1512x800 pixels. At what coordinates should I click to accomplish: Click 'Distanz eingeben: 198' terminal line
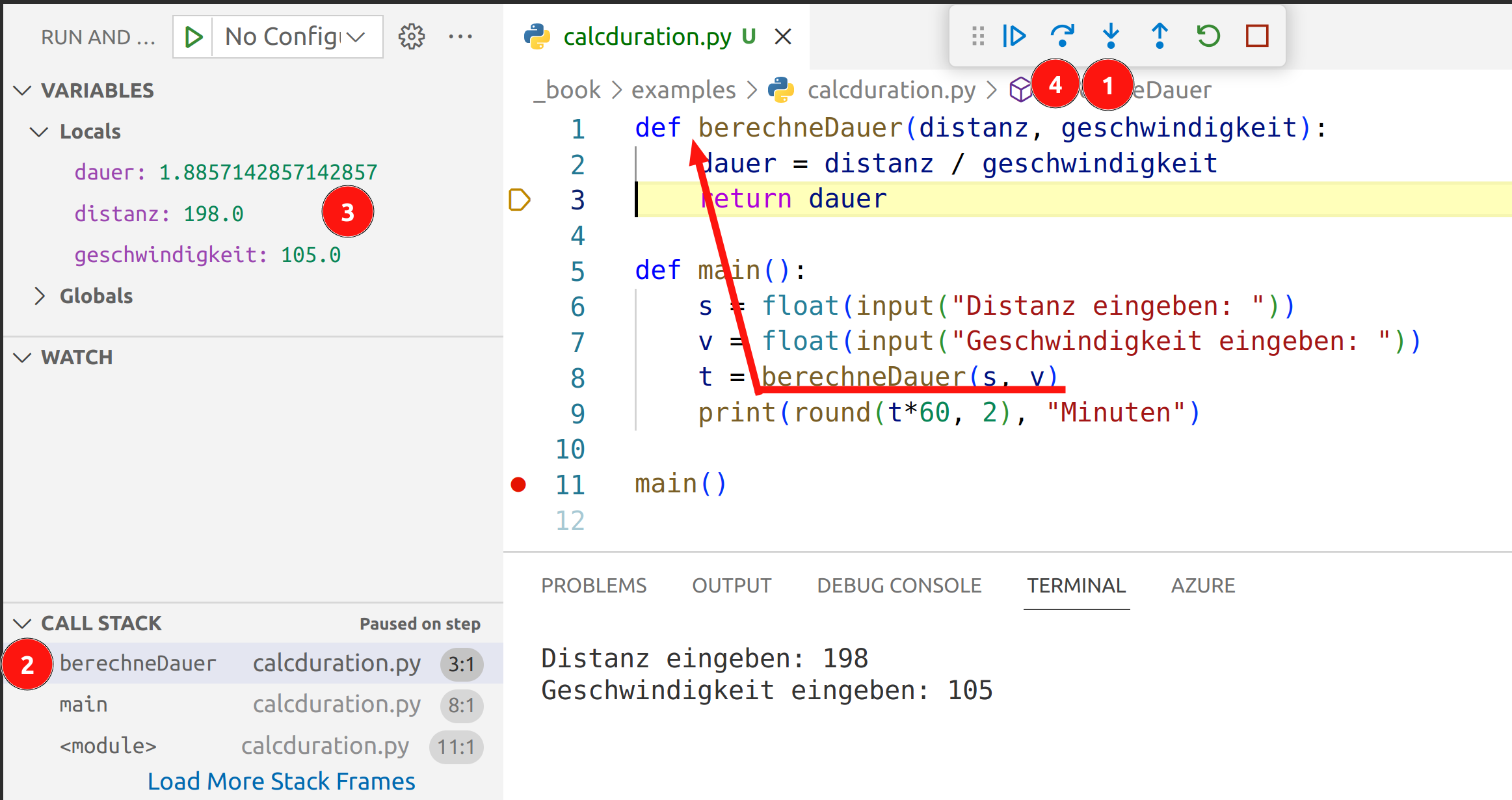[x=704, y=658]
